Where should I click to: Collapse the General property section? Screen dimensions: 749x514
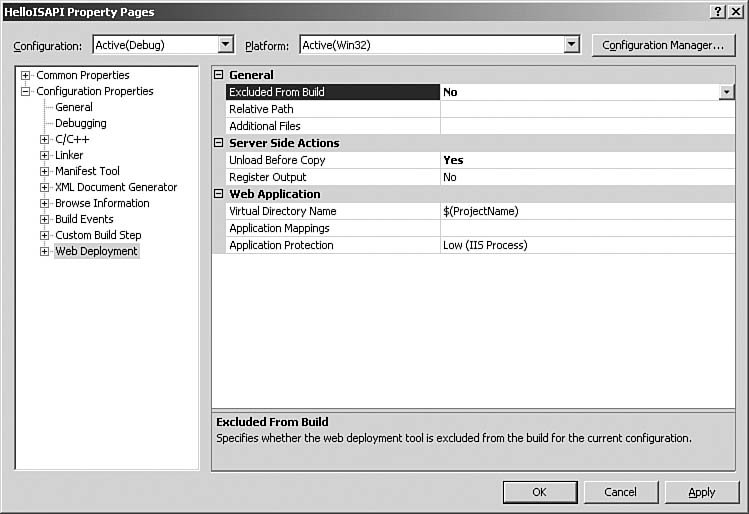[219, 75]
